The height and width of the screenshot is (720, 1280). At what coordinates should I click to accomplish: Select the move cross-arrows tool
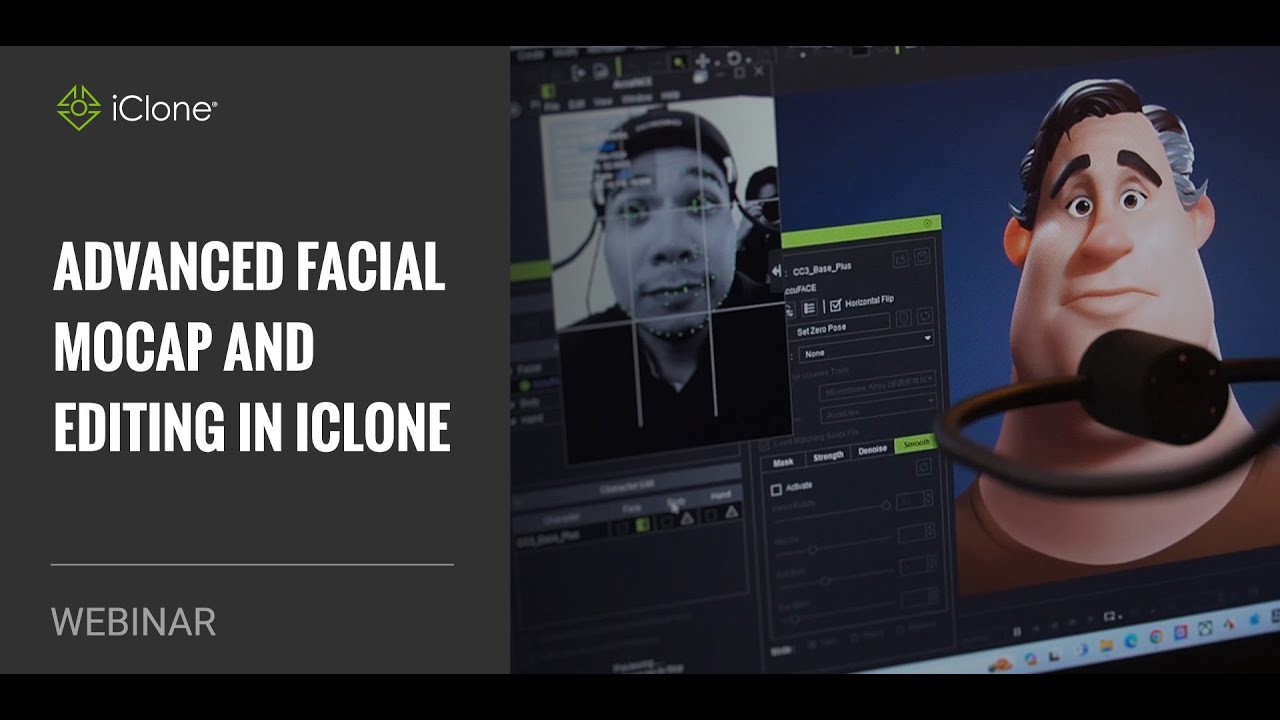click(x=702, y=61)
